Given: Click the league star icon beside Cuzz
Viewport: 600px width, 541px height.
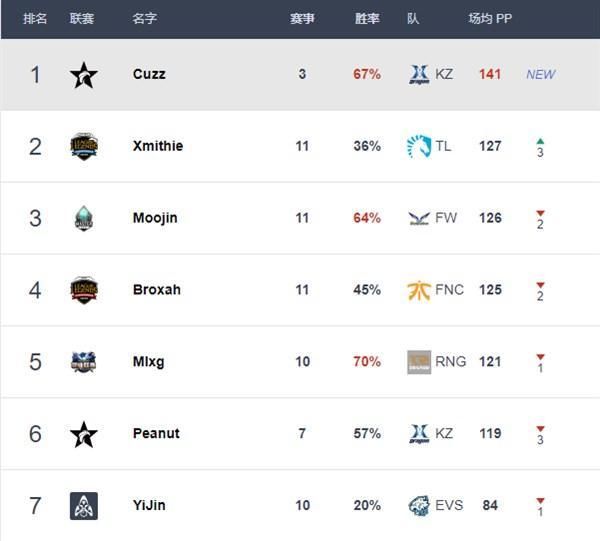Looking at the screenshot, I should [84, 74].
